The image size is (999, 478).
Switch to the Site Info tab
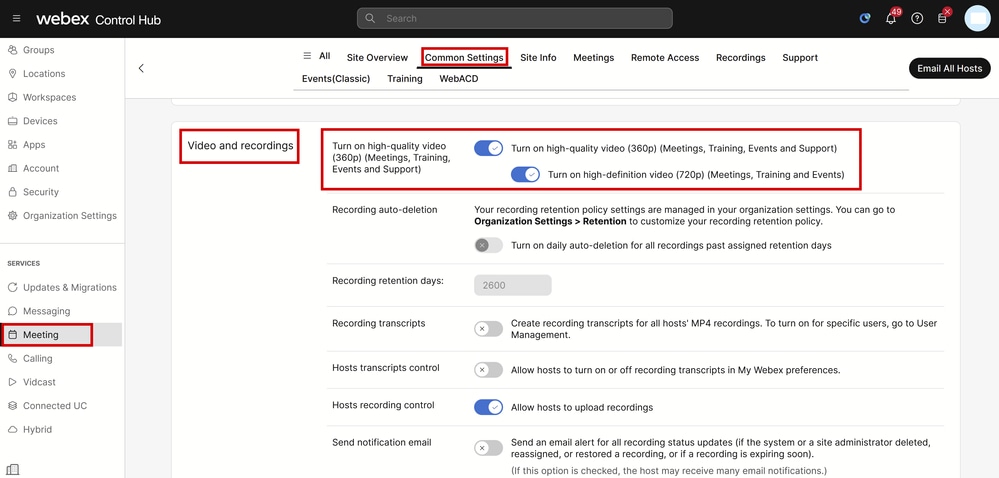click(538, 57)
